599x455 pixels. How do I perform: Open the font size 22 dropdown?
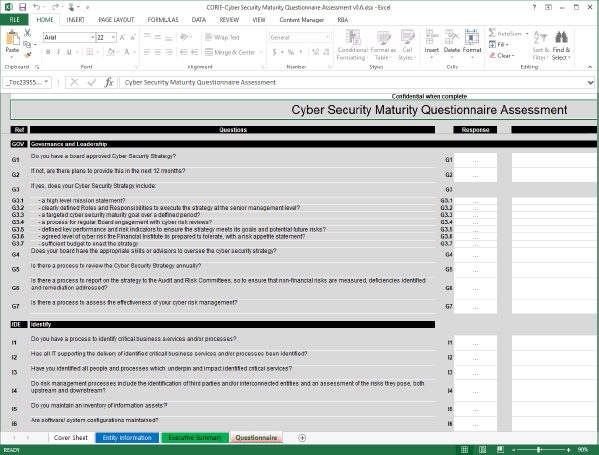tap(113, 37)
